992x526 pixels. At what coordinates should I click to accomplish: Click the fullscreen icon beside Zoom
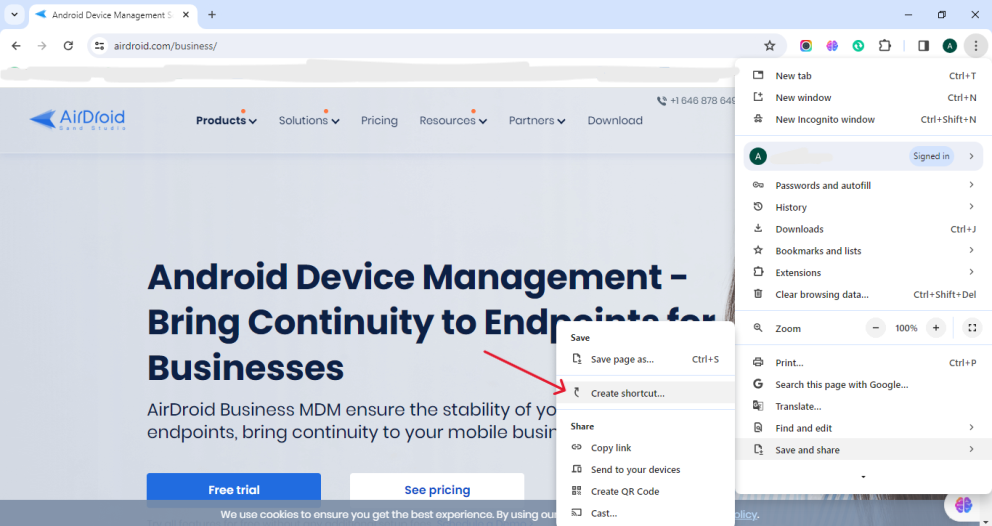(x=971, y=328)
